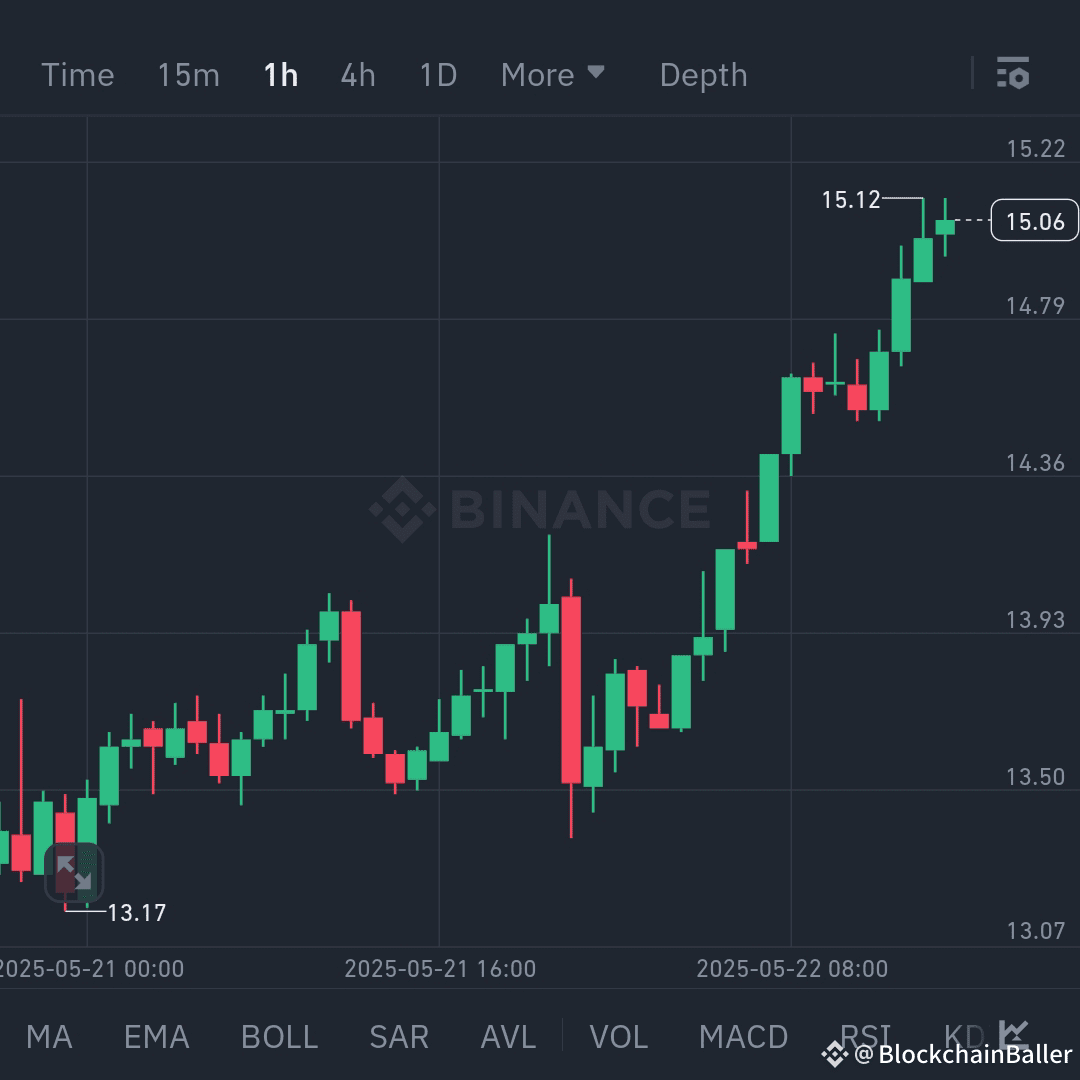The height and width of the screenshot is (1080, 1080).
Task: Show the VOL indicator
Action: [619, 1037]
